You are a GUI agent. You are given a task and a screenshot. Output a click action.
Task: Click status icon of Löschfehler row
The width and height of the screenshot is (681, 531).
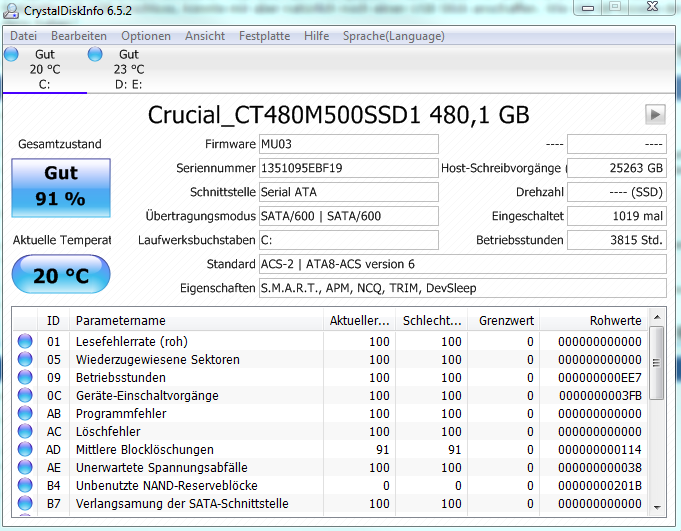25,432
